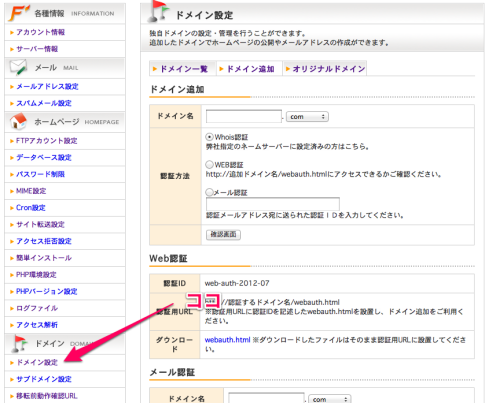Open 簡単インストール in sidebar
Image resolution: width=500 pixels, height=403 pixels.
(44, 258)
